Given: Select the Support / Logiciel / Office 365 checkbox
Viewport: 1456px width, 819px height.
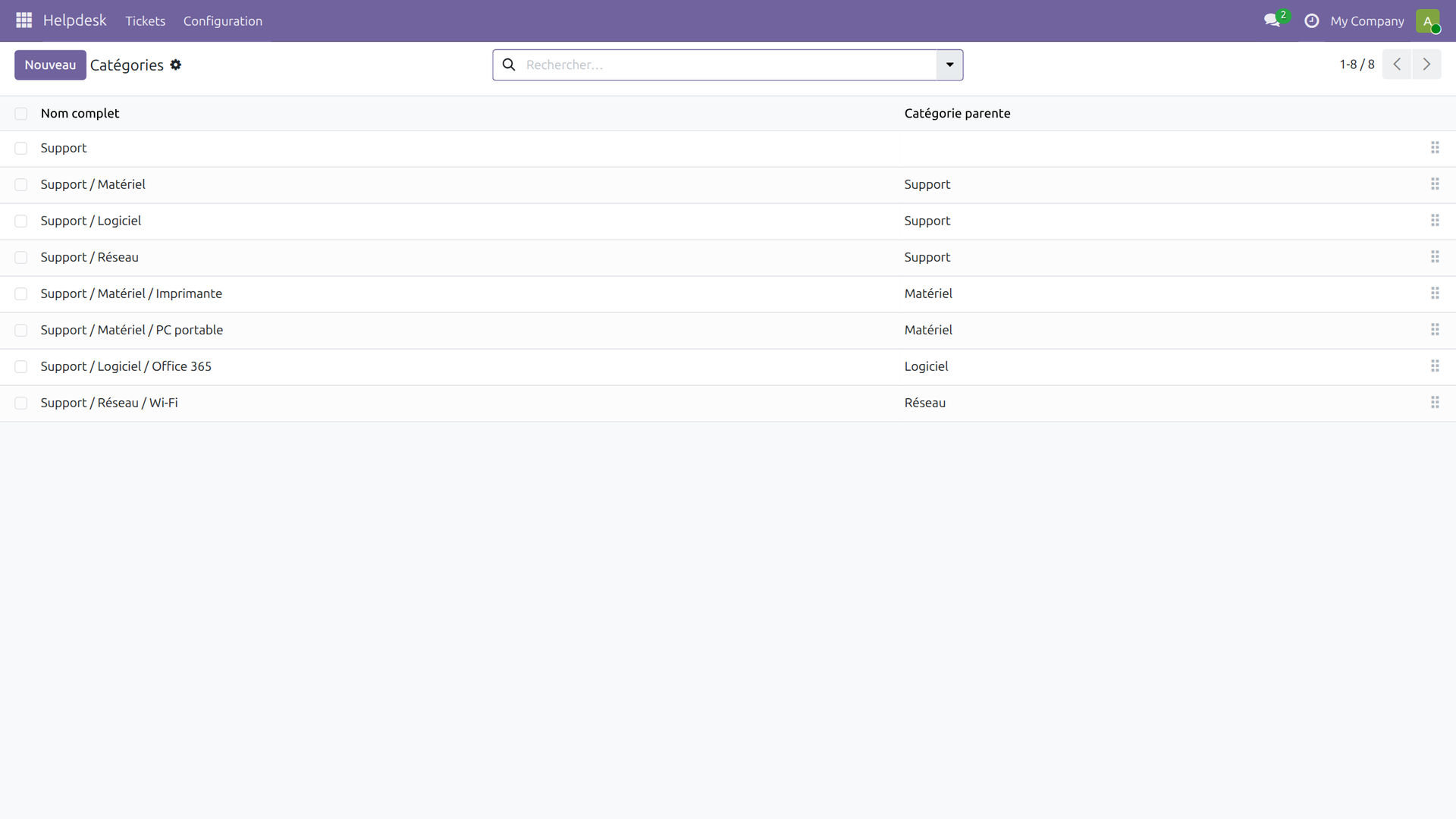Looking at the screenshot, I should [x=21, y=367].
